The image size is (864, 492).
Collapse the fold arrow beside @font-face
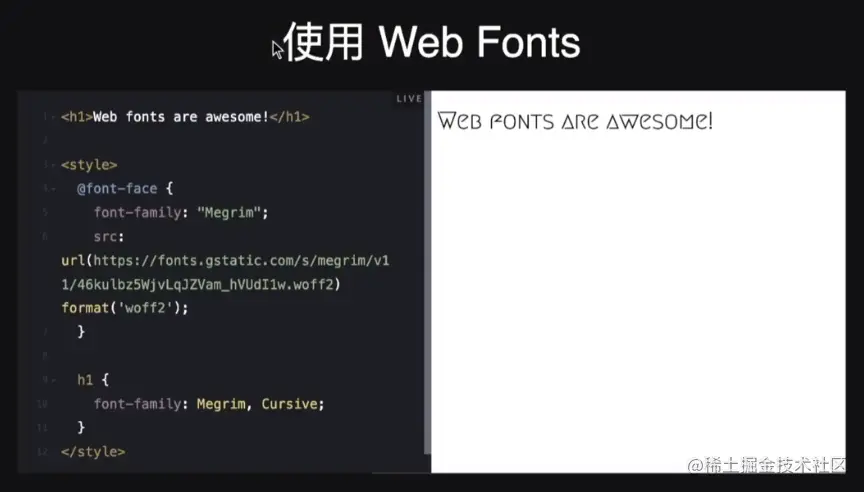[53, 189]
